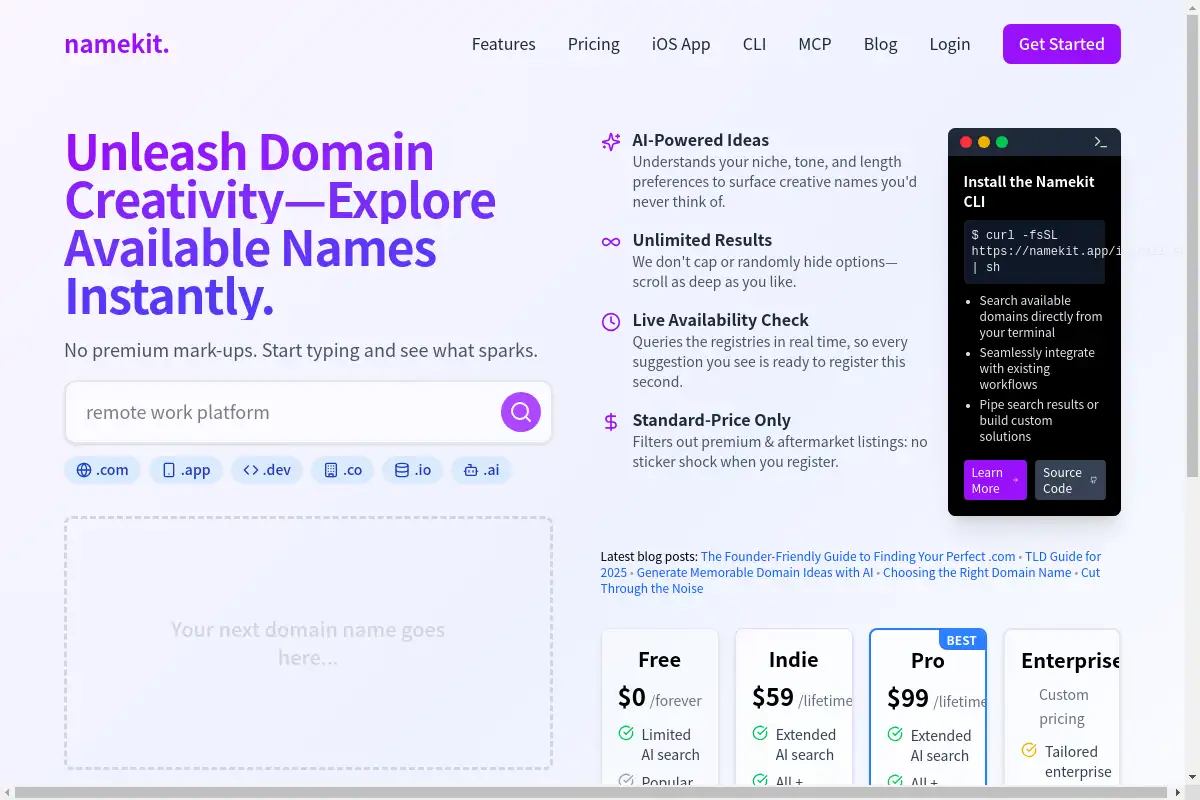Enable the .io TLD chip
This screenshot has width=1200, height=800.
coord(413,470)
